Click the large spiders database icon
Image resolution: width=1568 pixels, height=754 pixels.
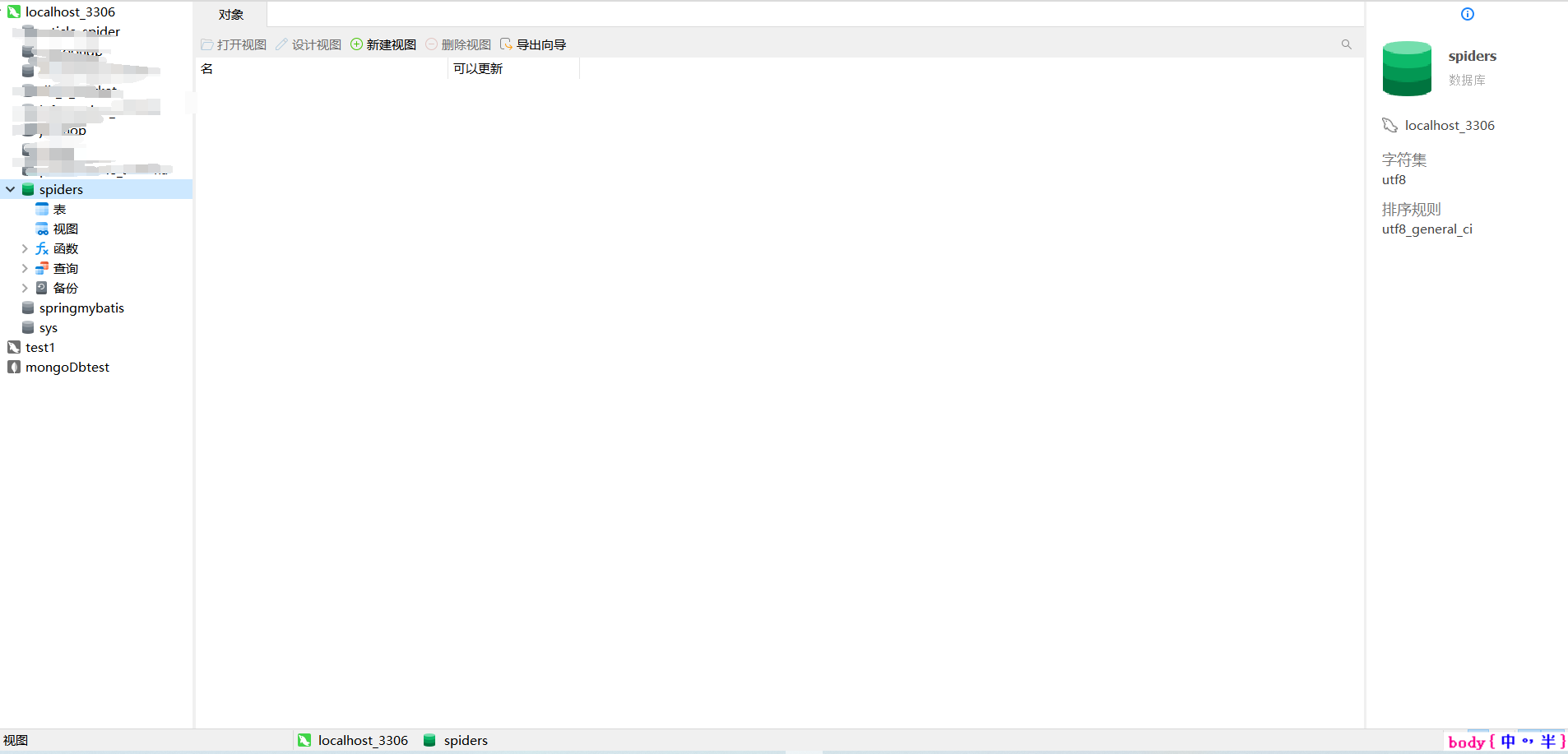tap(1407, 68)
